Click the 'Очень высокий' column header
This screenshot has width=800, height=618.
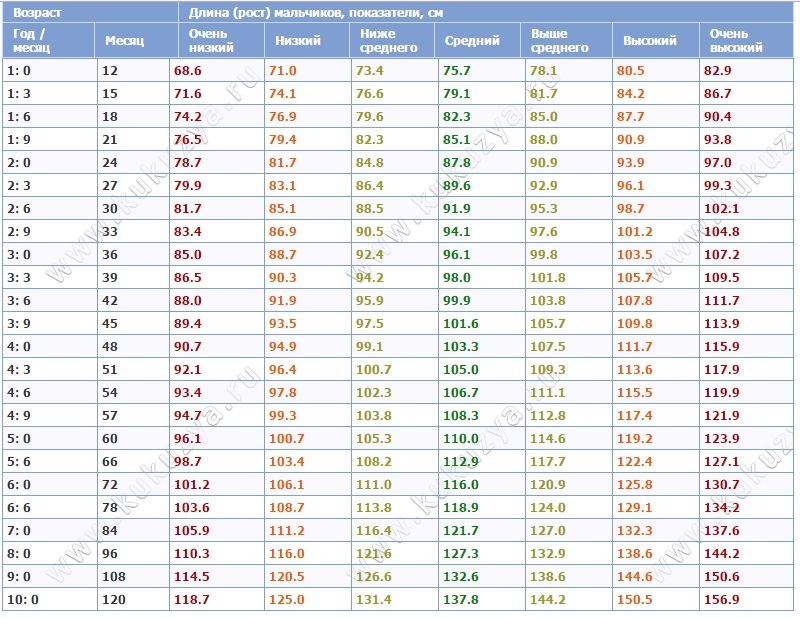pos(736,41)
